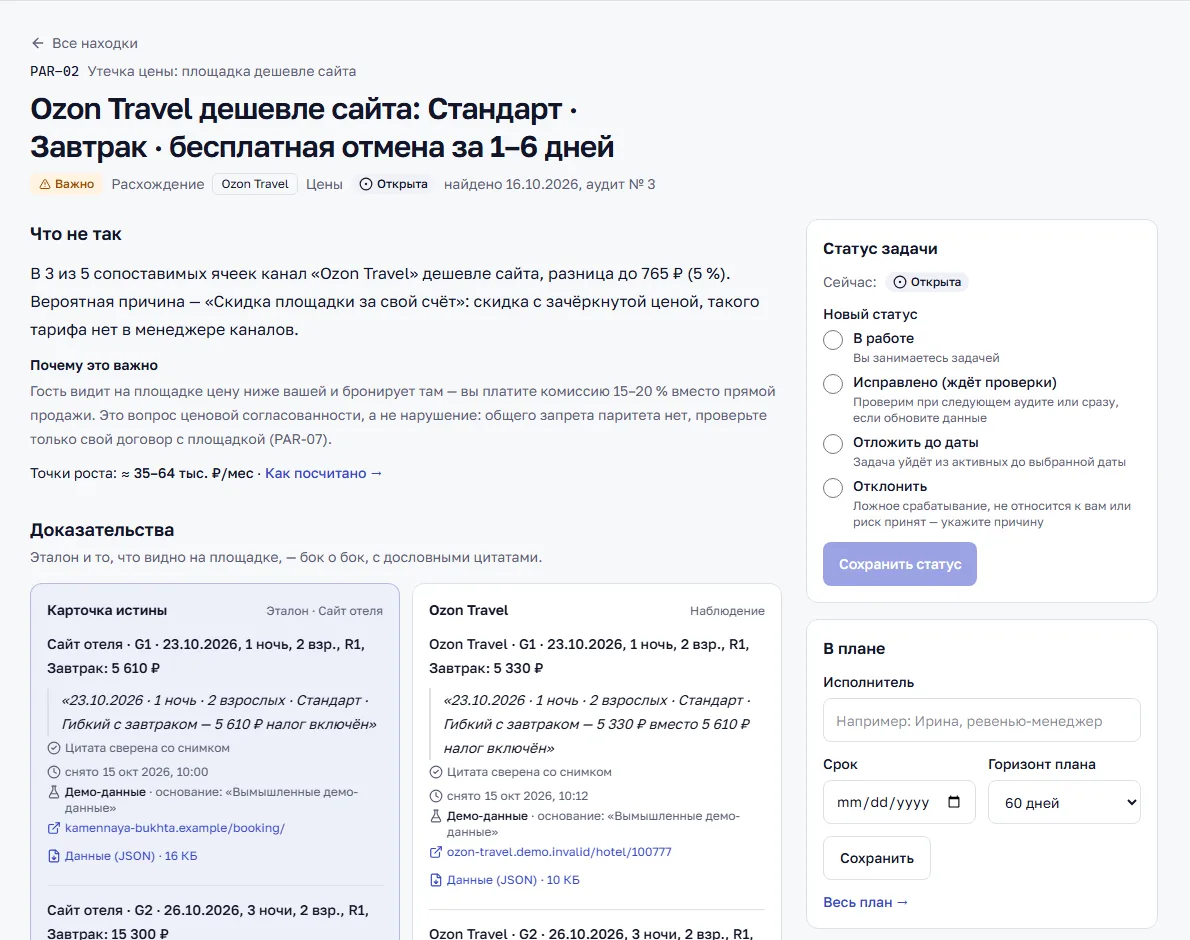Click 'Эталон · Сайт отеля' label
1190x940 pixels.
[324, 611]
